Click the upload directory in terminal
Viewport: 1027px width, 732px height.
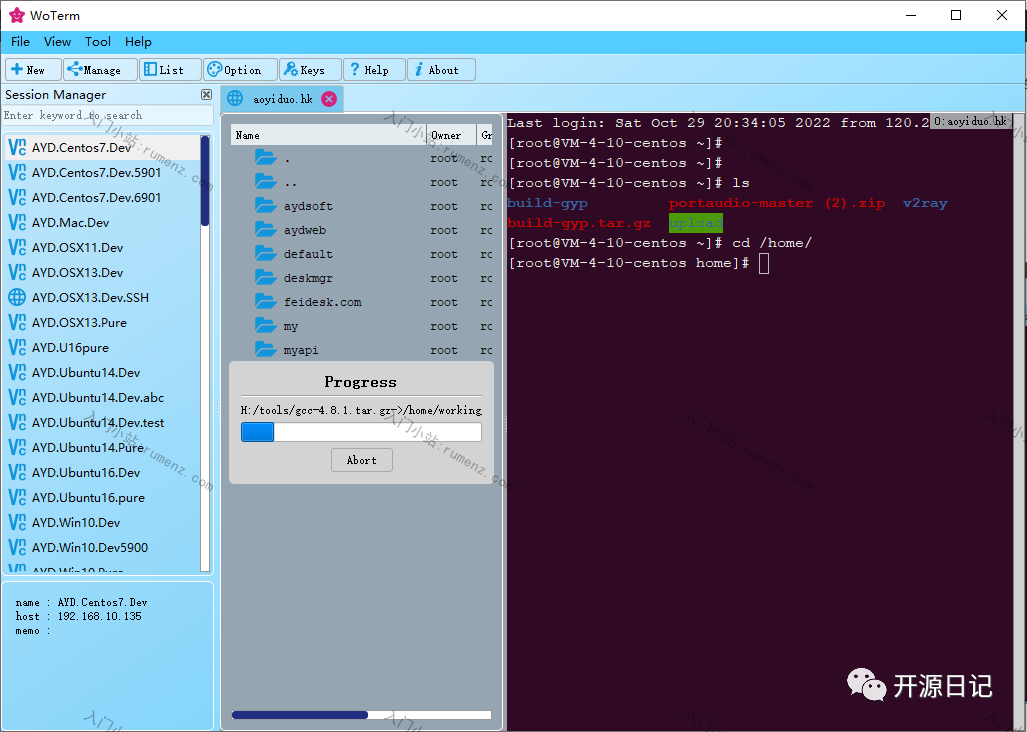696,223
